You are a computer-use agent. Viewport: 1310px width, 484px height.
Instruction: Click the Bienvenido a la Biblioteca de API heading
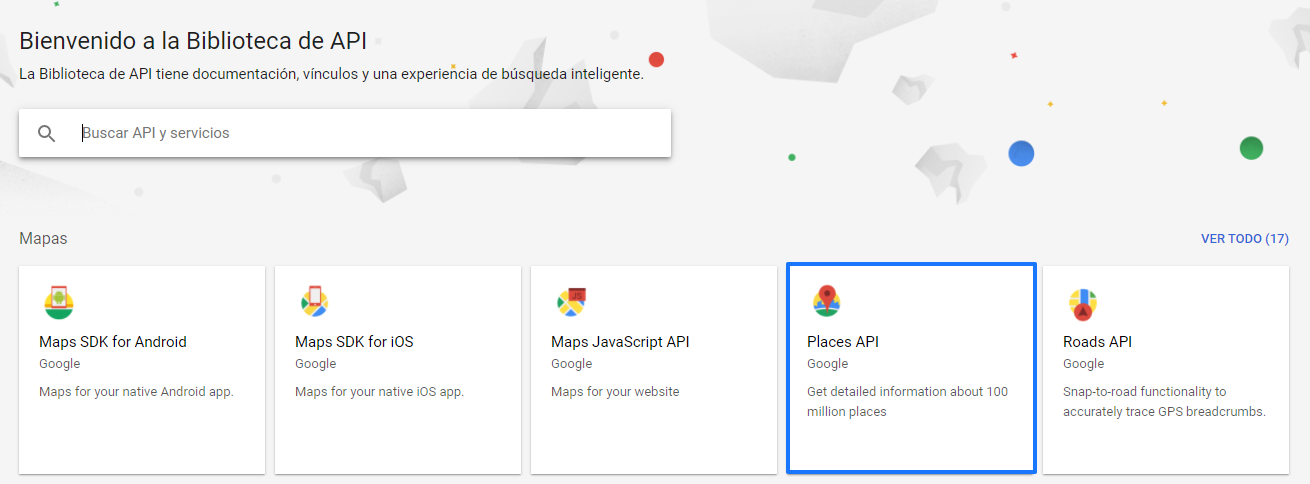coord(193,41)
